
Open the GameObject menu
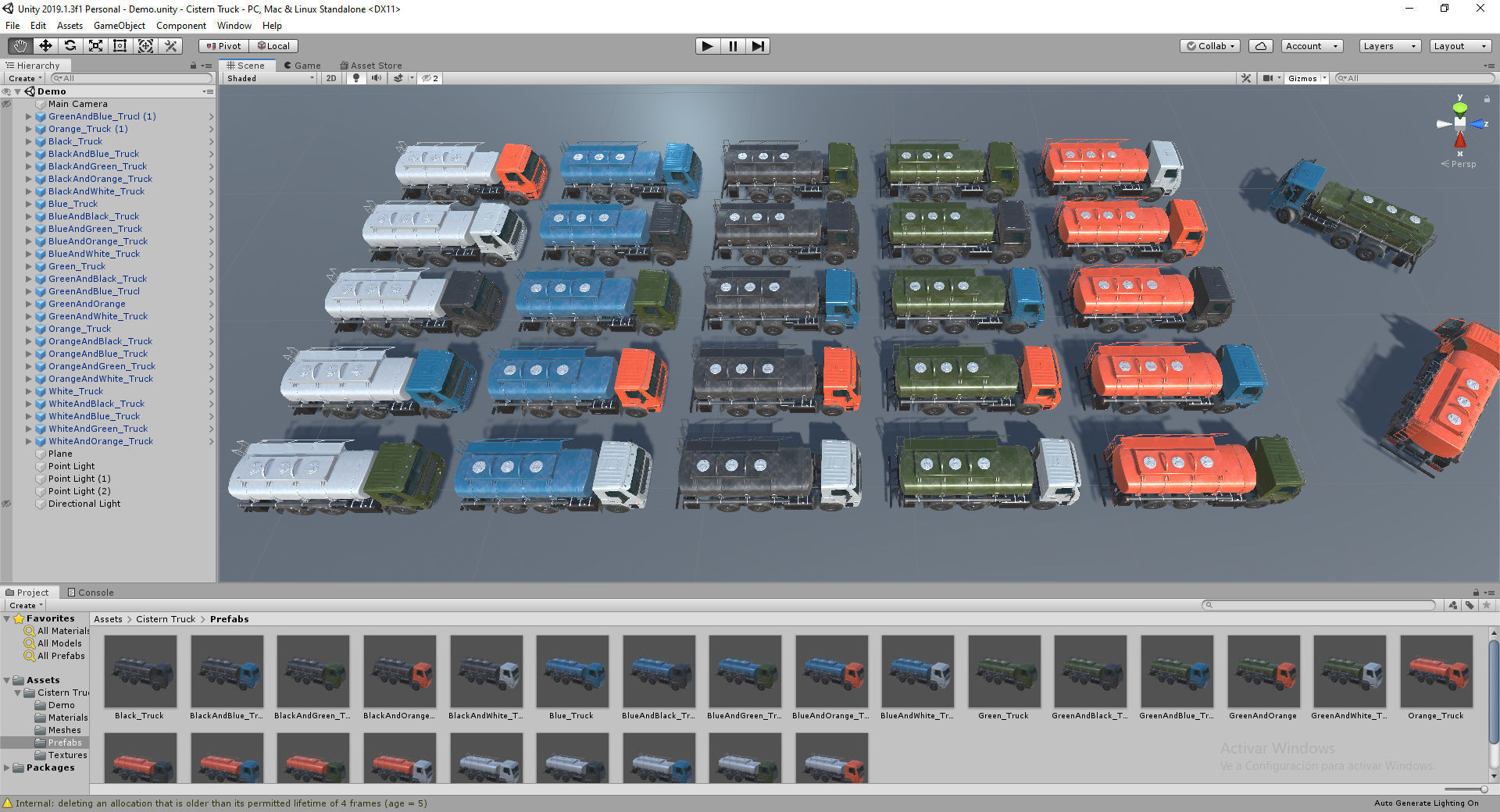click(120, 26)
